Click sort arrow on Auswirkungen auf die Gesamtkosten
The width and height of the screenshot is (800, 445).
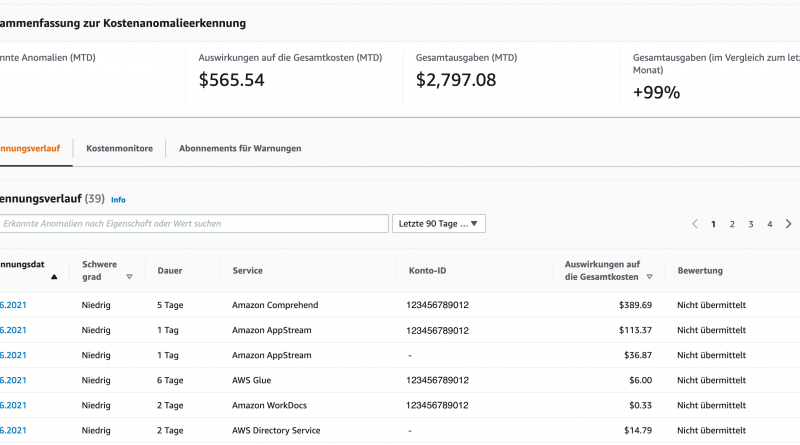[x=649, y=277]
